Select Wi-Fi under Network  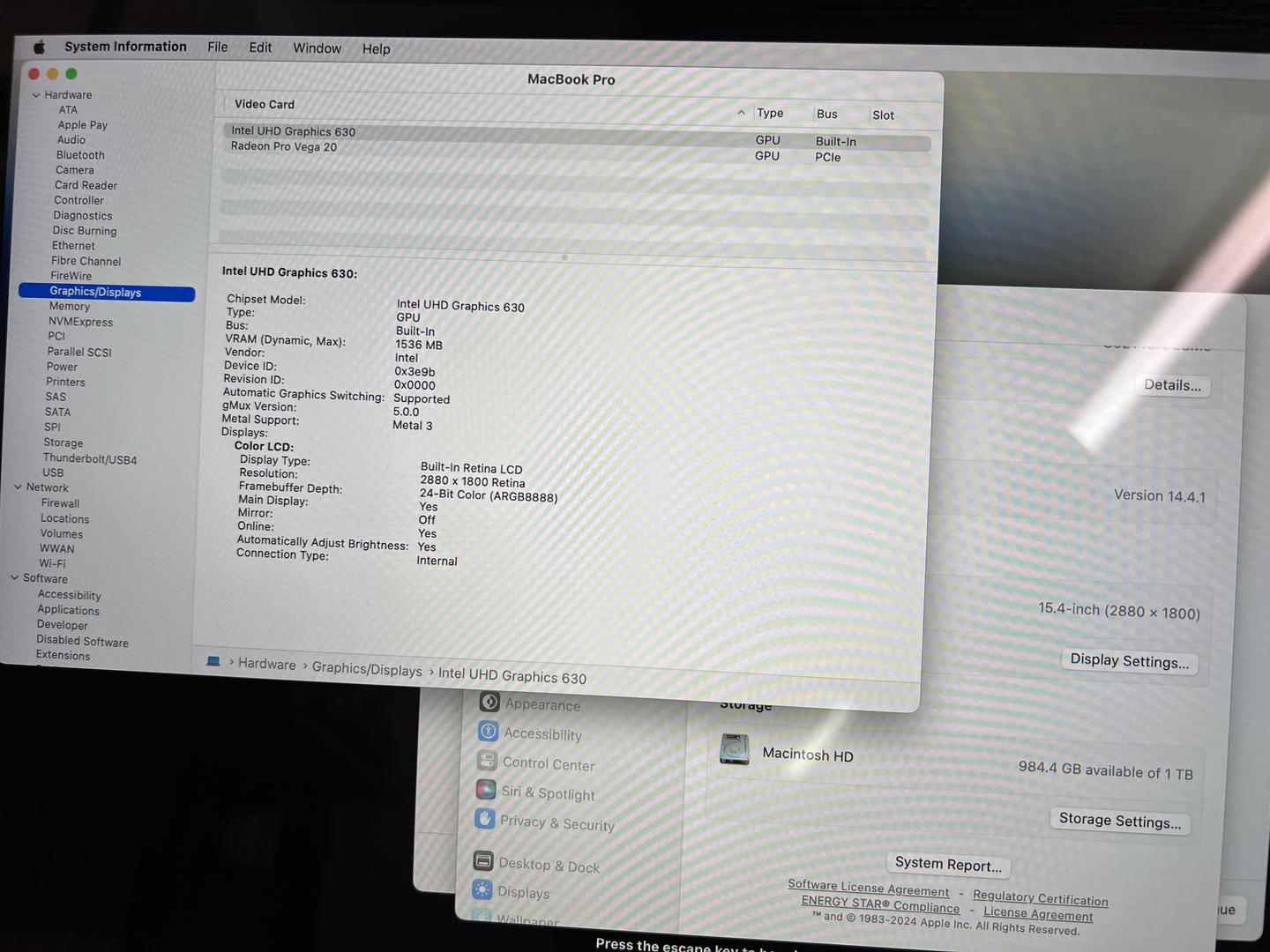coord(52,563)
